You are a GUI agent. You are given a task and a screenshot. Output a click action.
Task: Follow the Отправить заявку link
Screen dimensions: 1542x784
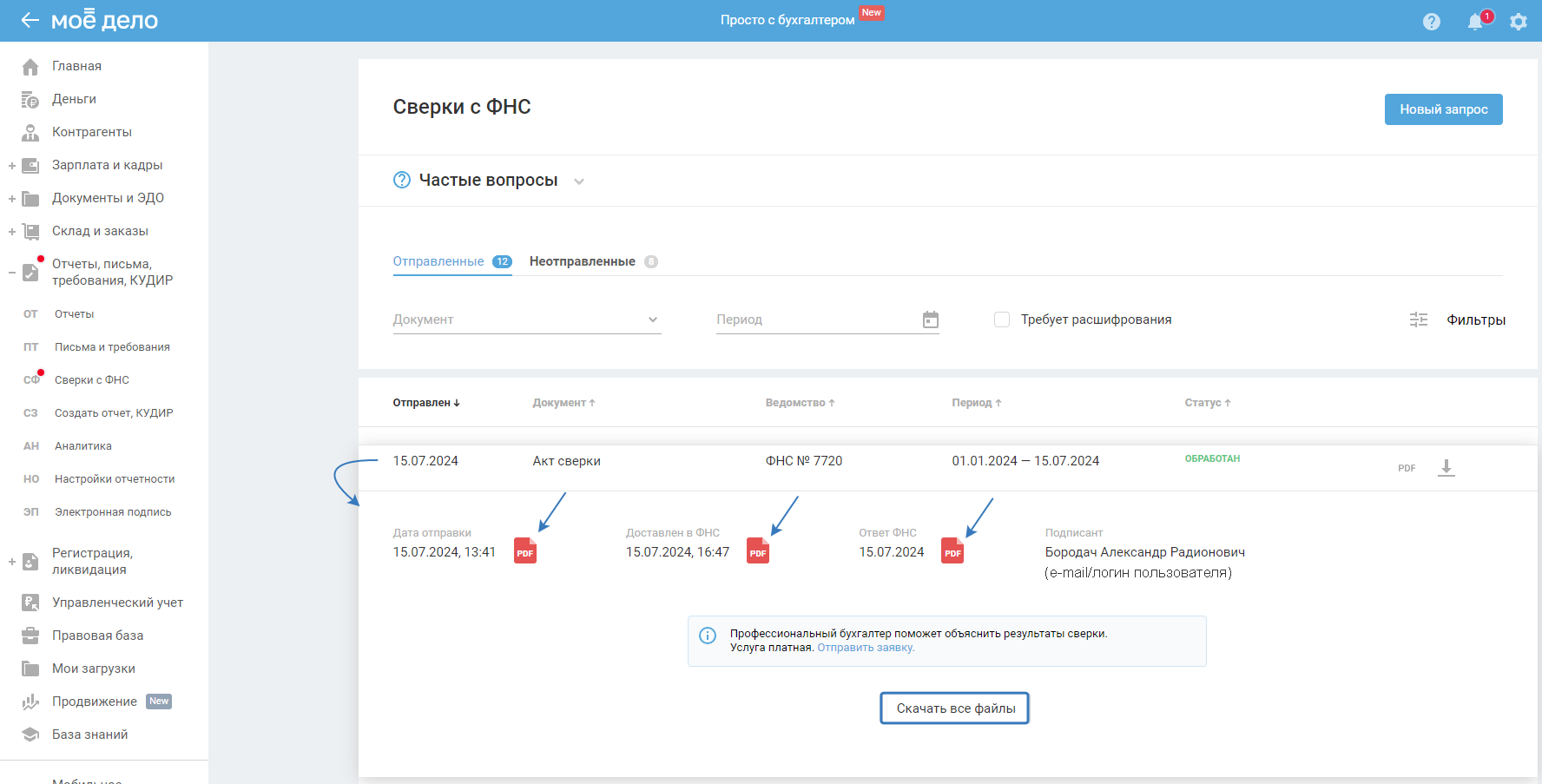coord(866,648)
